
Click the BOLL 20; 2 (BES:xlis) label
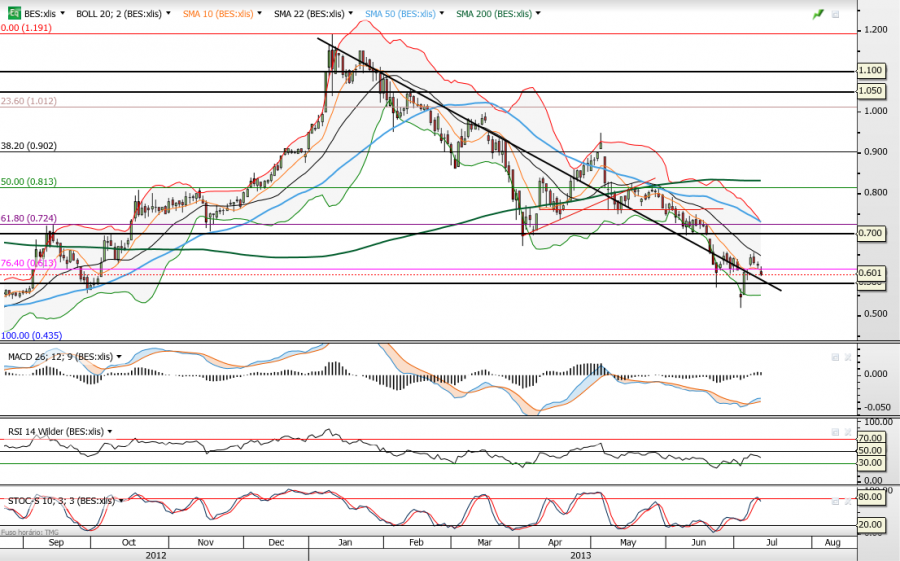119,13
